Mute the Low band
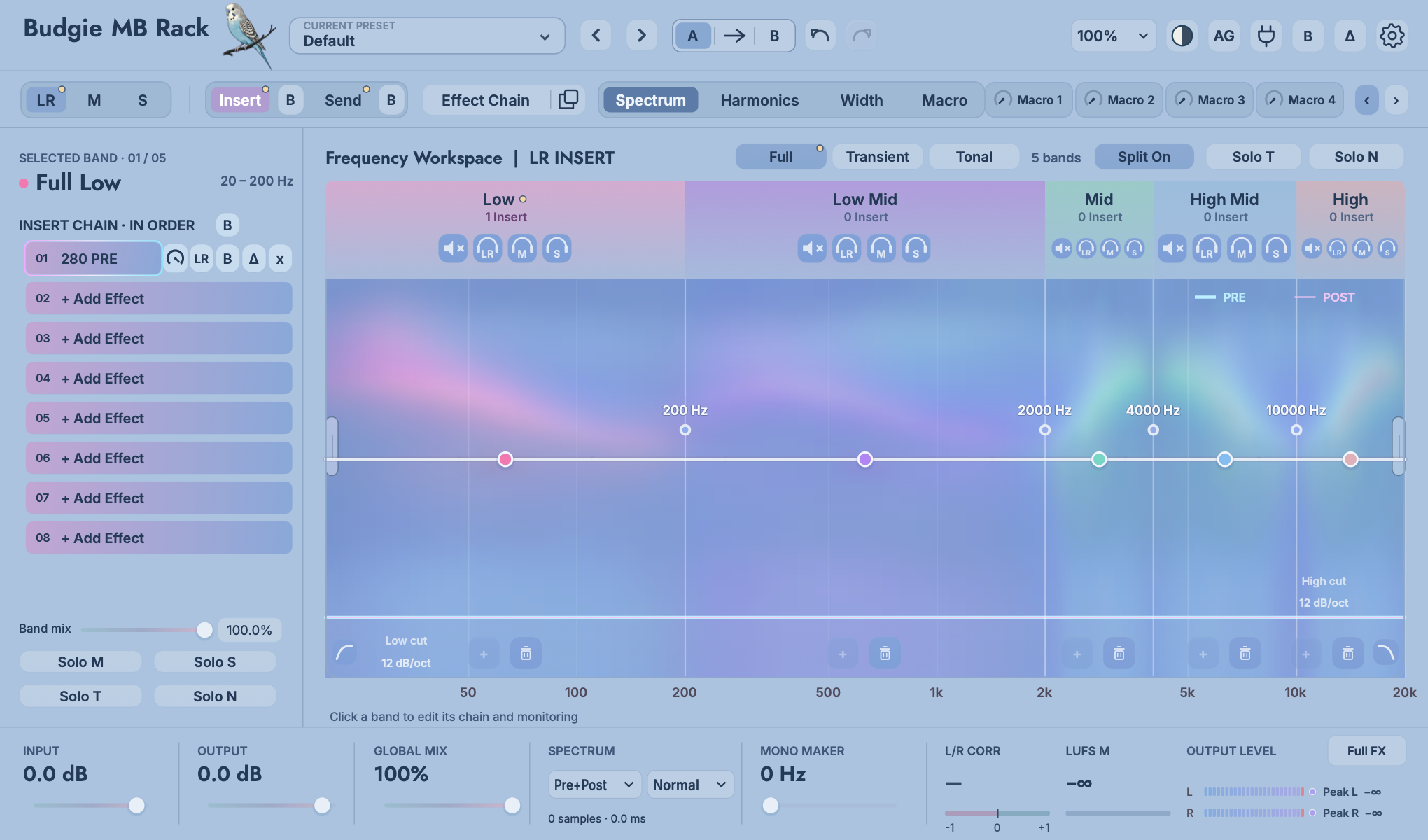Screen dimensions: 1428x840 click(453, 248)
